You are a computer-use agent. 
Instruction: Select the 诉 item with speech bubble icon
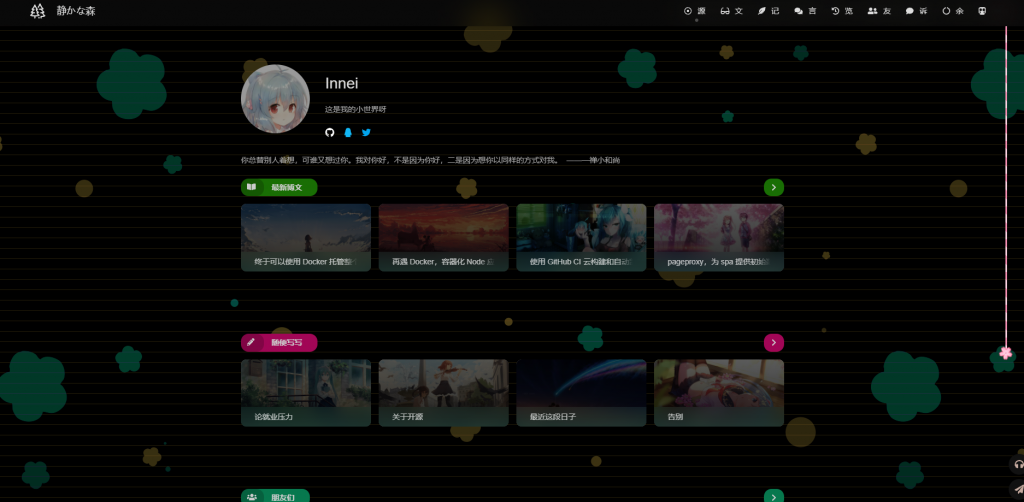pyautogui.click(x=916, y=11)
